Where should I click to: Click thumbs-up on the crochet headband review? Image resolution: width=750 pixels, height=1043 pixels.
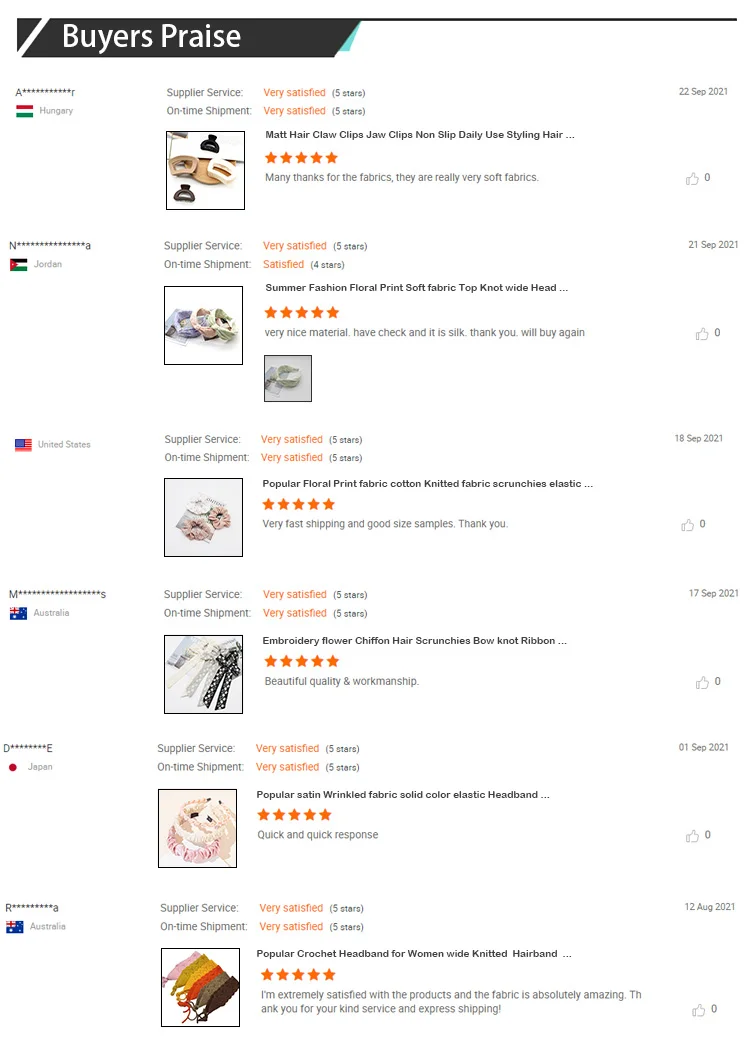(698, 1010)
